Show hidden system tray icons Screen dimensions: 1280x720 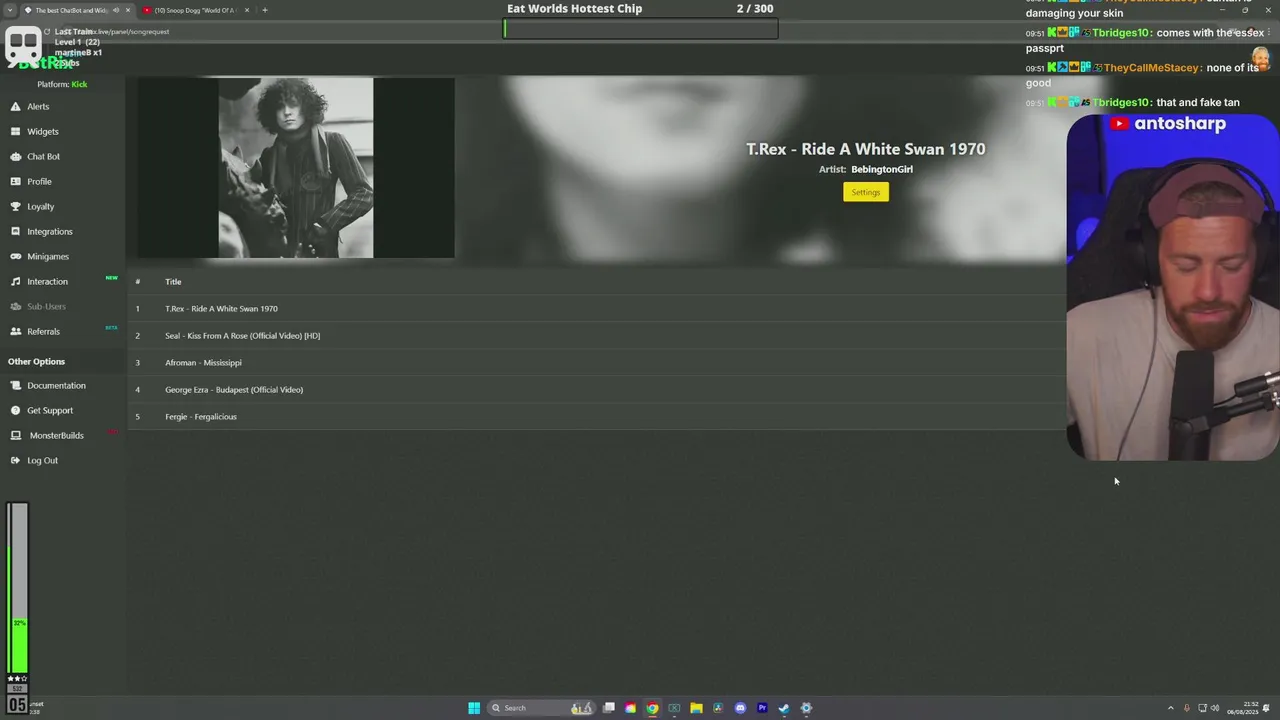point(1170,708)
